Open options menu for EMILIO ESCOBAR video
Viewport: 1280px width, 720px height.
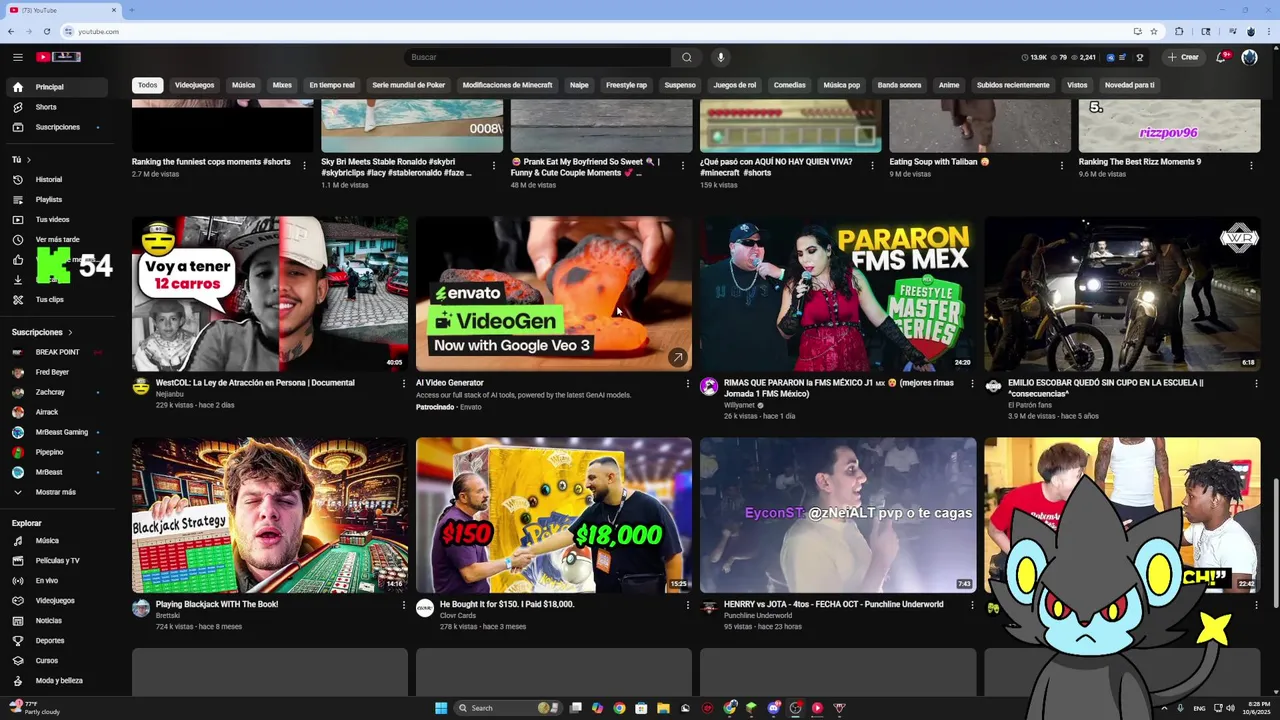pyautogui.click(x=1256, y=383)
